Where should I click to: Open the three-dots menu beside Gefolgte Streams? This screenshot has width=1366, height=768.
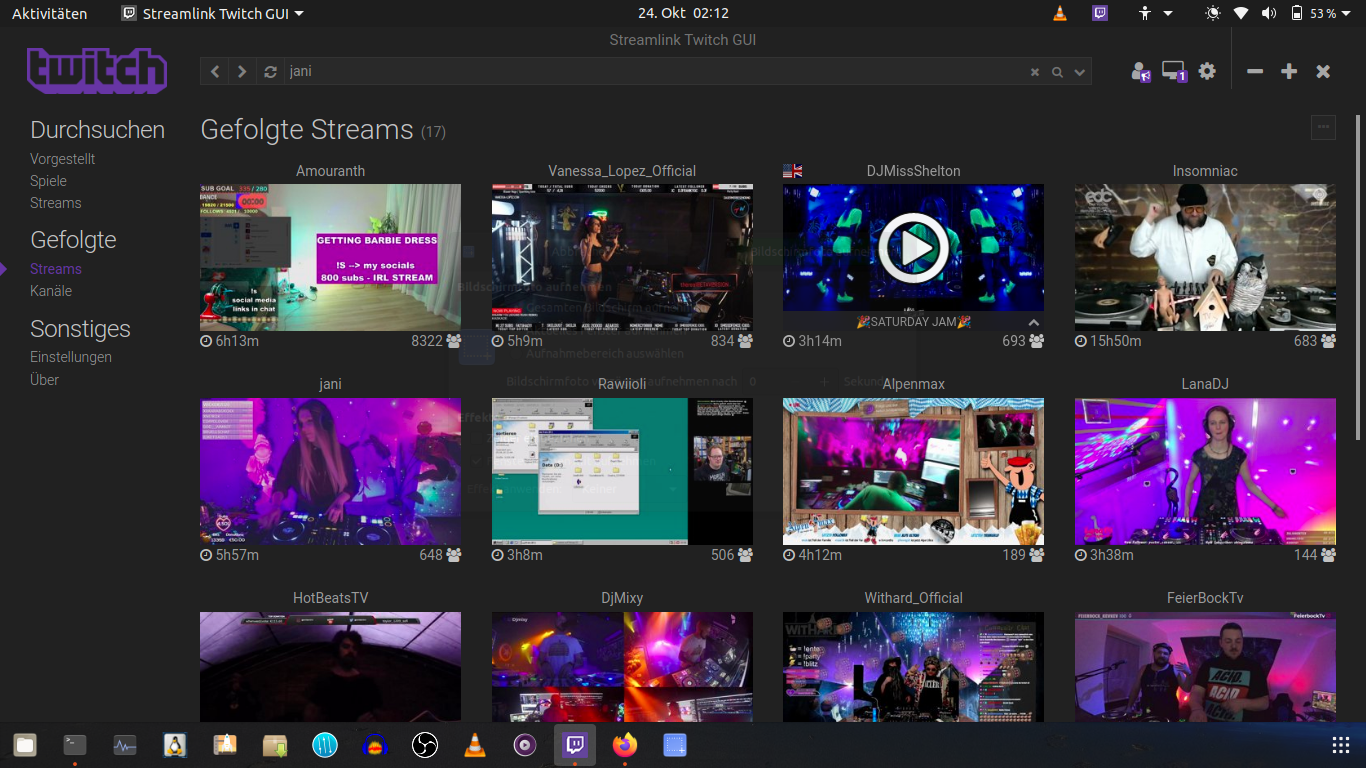(x=1323, y=127)
